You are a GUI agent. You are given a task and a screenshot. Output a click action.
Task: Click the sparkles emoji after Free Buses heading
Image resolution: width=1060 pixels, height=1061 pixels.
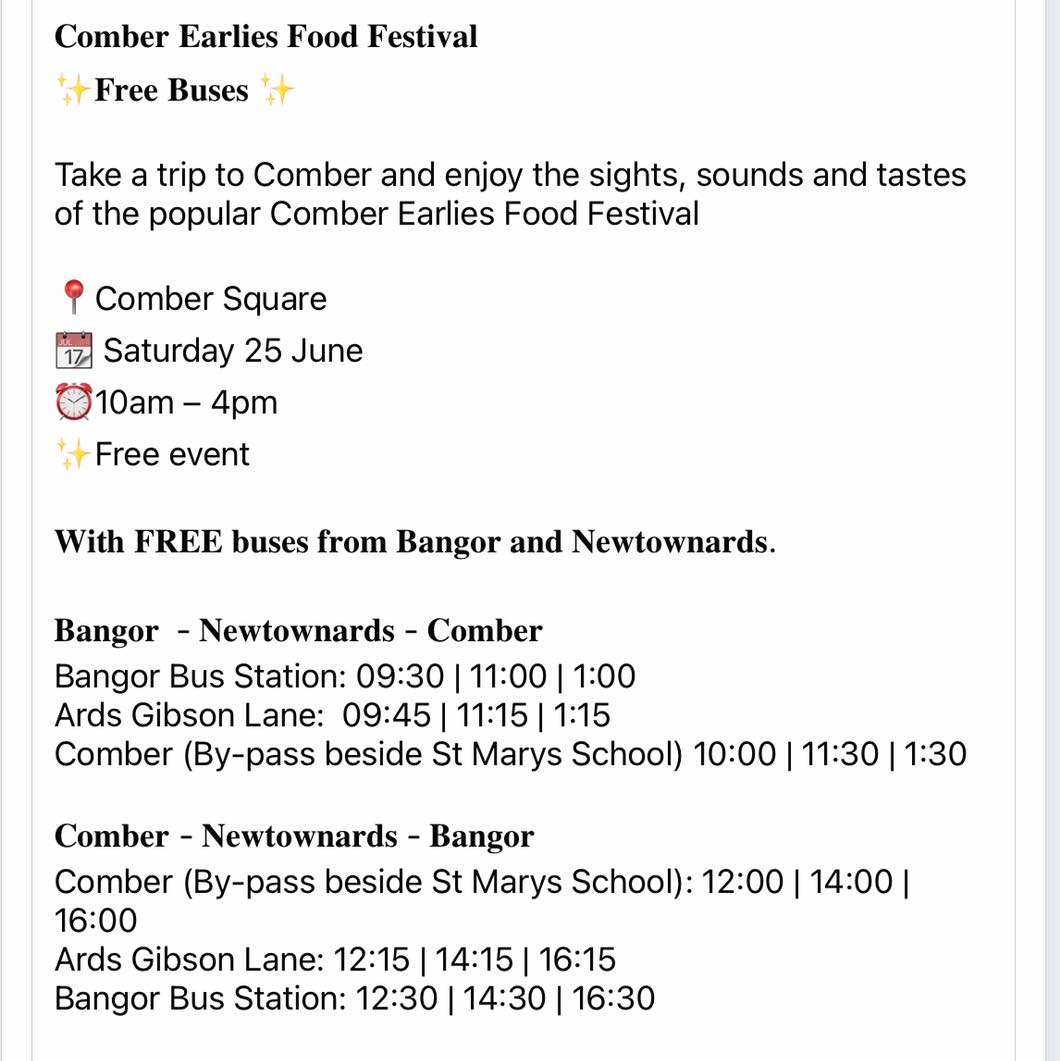pos(277,90)
